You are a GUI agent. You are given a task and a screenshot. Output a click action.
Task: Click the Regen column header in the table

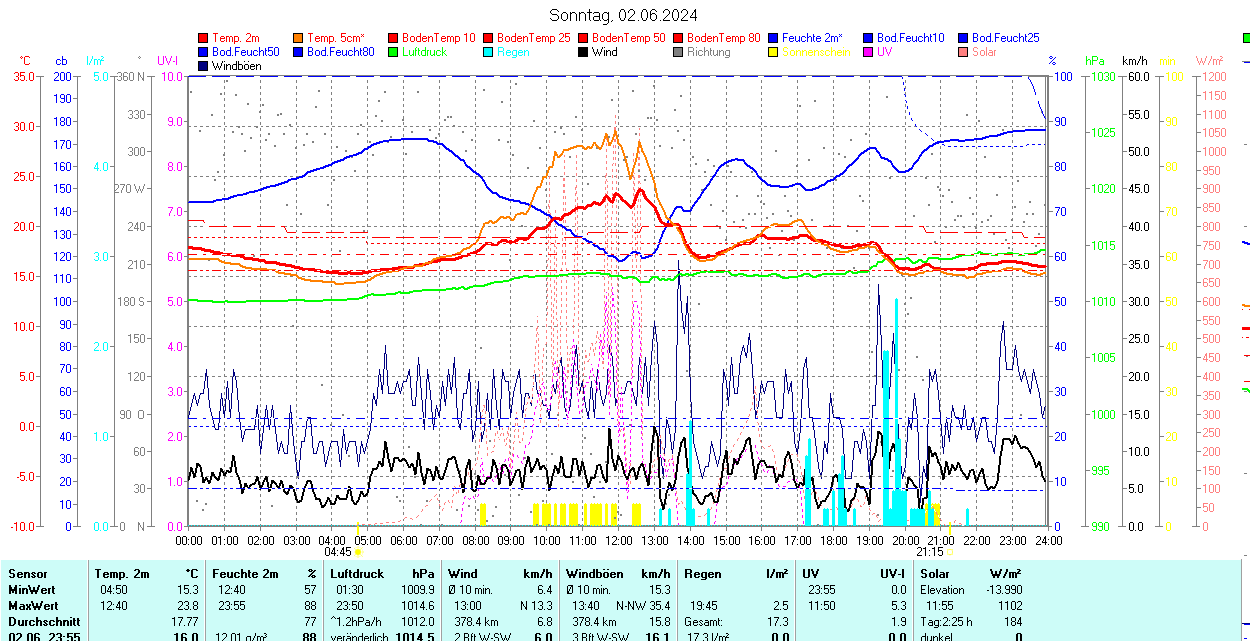(702, 574)
